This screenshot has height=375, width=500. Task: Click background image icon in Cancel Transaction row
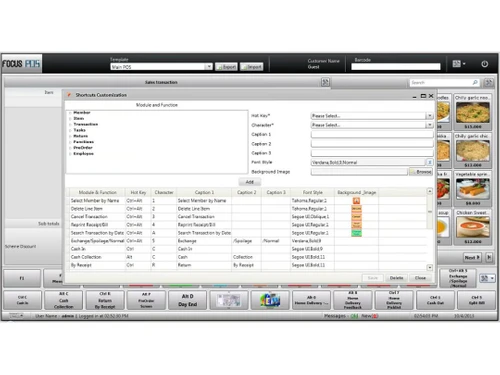tap(356, 217)
